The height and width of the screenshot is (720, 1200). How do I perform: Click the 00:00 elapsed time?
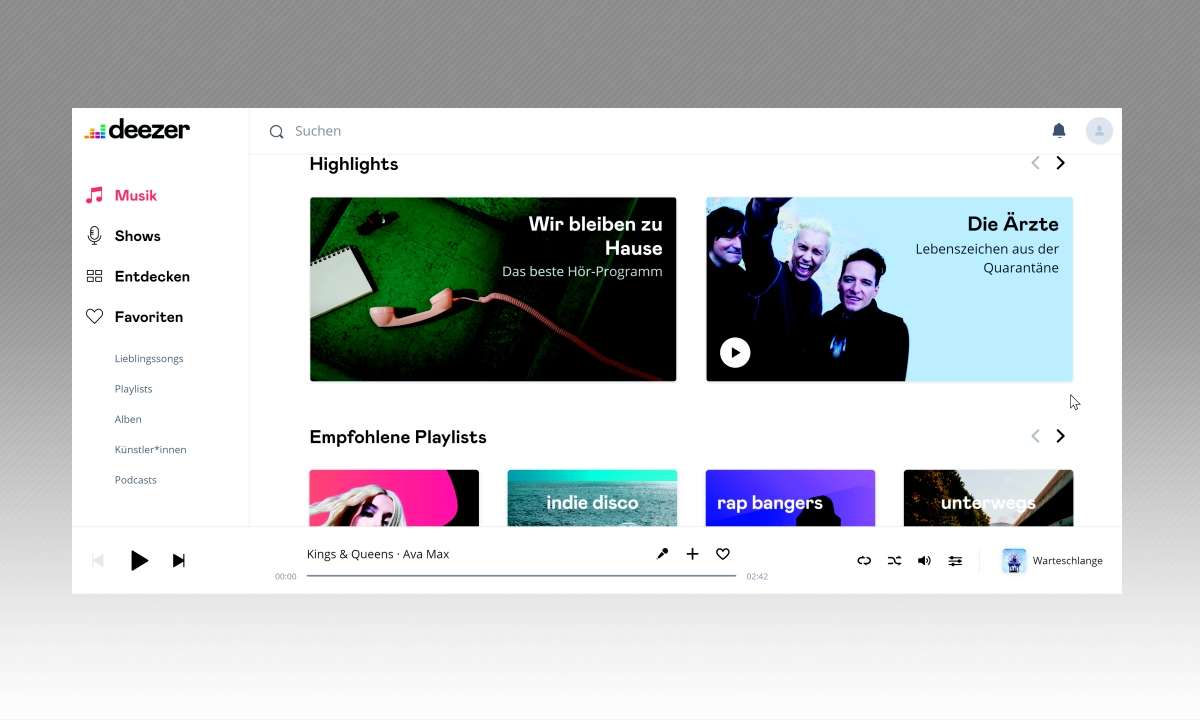286,576
